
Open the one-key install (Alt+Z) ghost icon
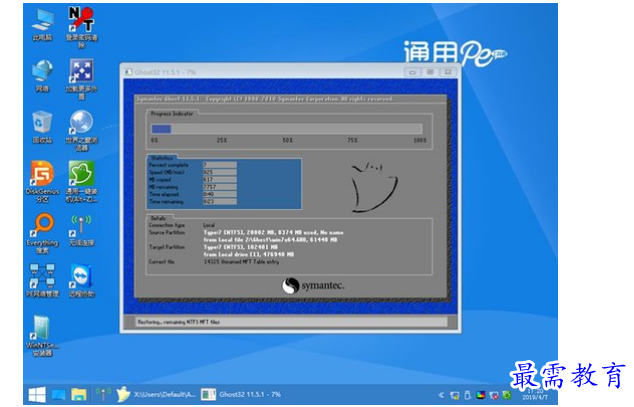81,181
